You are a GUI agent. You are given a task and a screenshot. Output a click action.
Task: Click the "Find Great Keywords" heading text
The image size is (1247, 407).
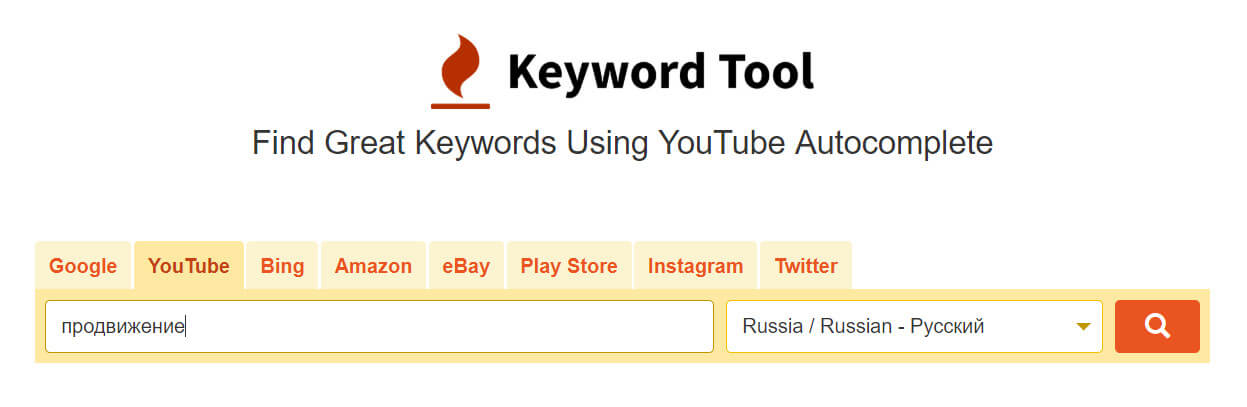[x=403, y=143]
